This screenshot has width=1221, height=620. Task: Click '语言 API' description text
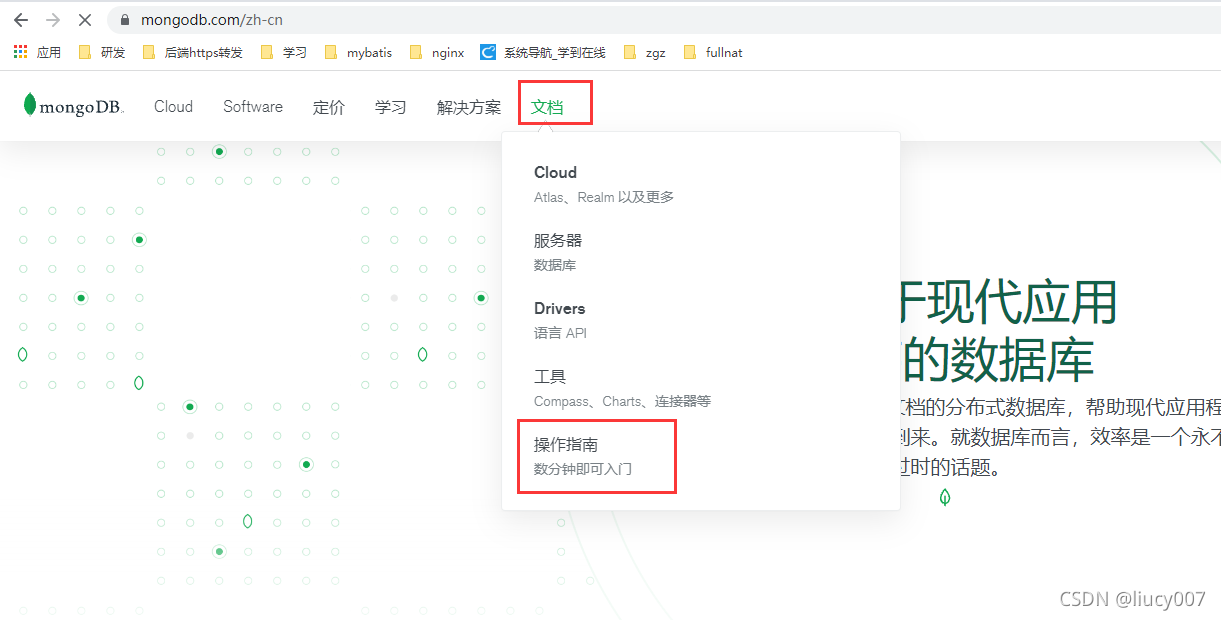pos(560,333)
